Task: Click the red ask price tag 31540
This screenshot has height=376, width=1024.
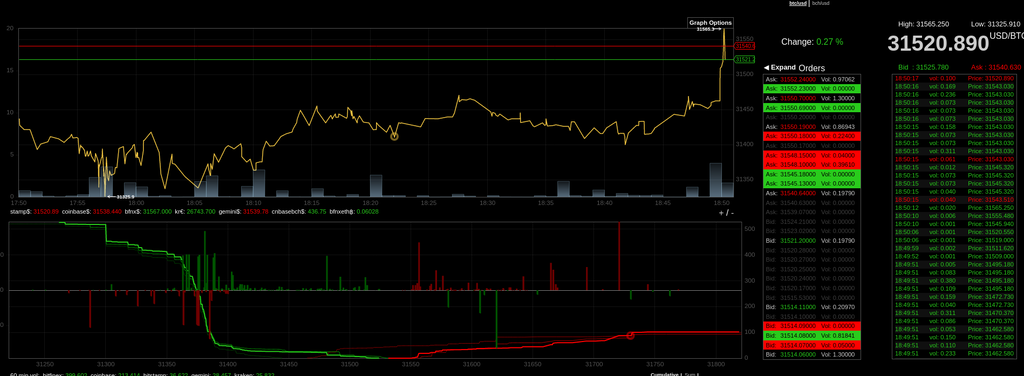Action: pyautogui.click(x=744, y=46)
